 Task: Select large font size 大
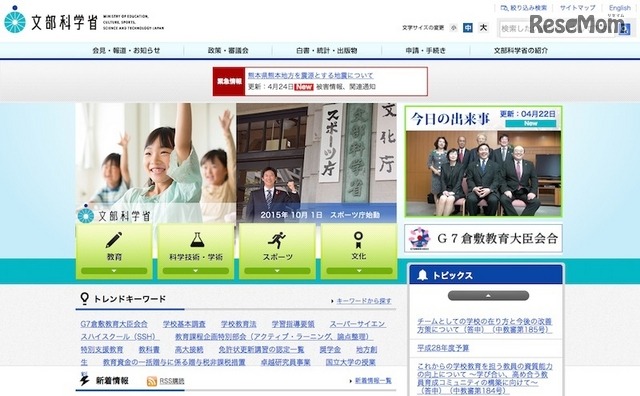click(x=483, y=28)
